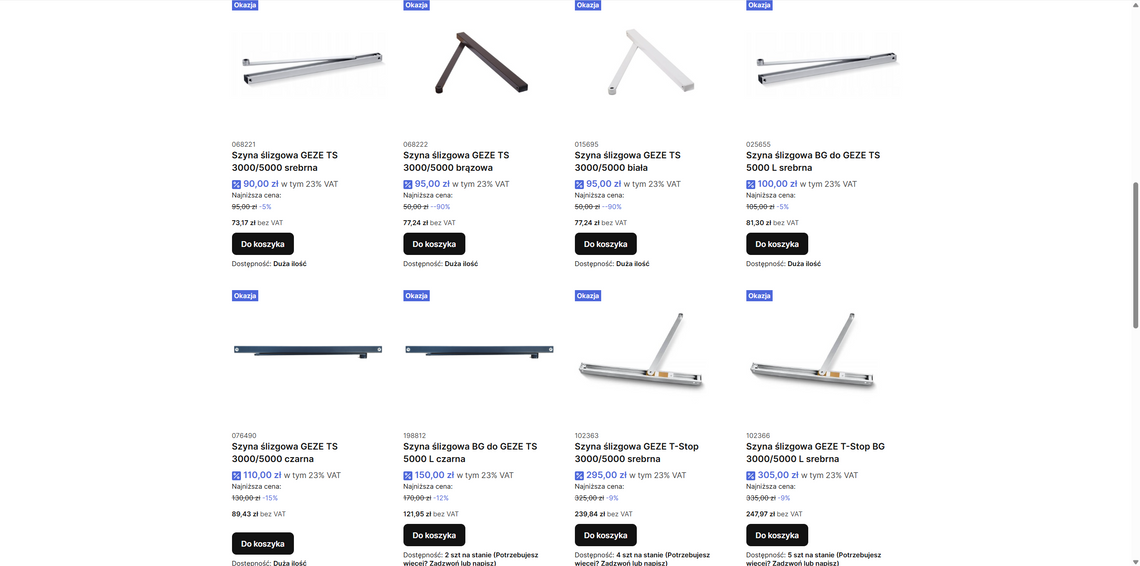Open Szyna ślizgowa GEZE TS 3000/5000 biała
1140x566 pixels.
coord(627,162)
